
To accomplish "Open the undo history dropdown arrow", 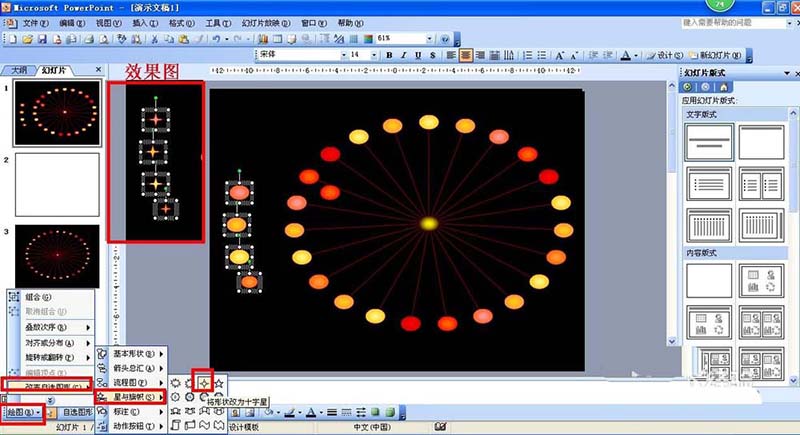I will 226,39.
